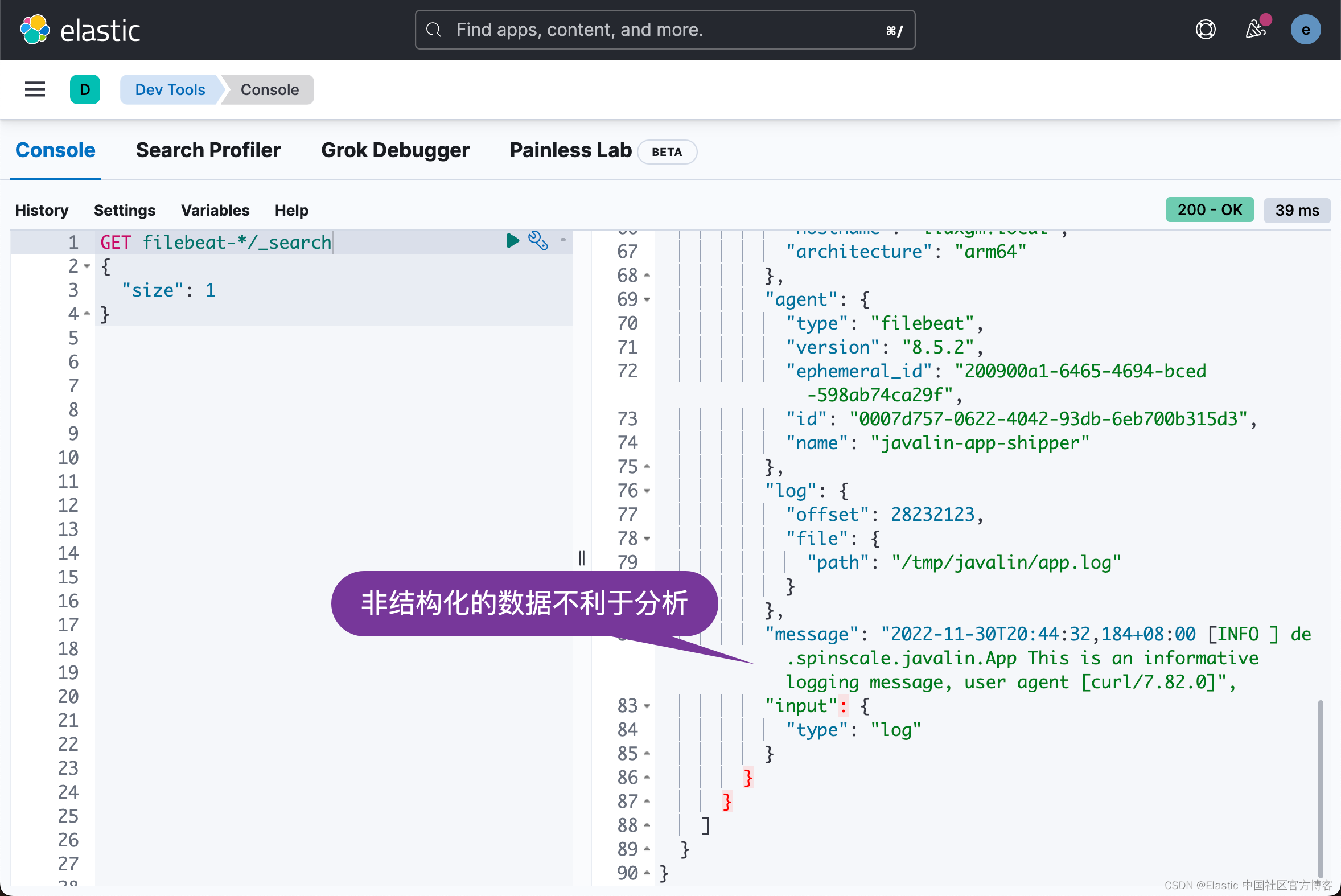Viewport: 1341px width, 896px height.
Task: Collapse the request body at line 2
Action: point(87,266)
